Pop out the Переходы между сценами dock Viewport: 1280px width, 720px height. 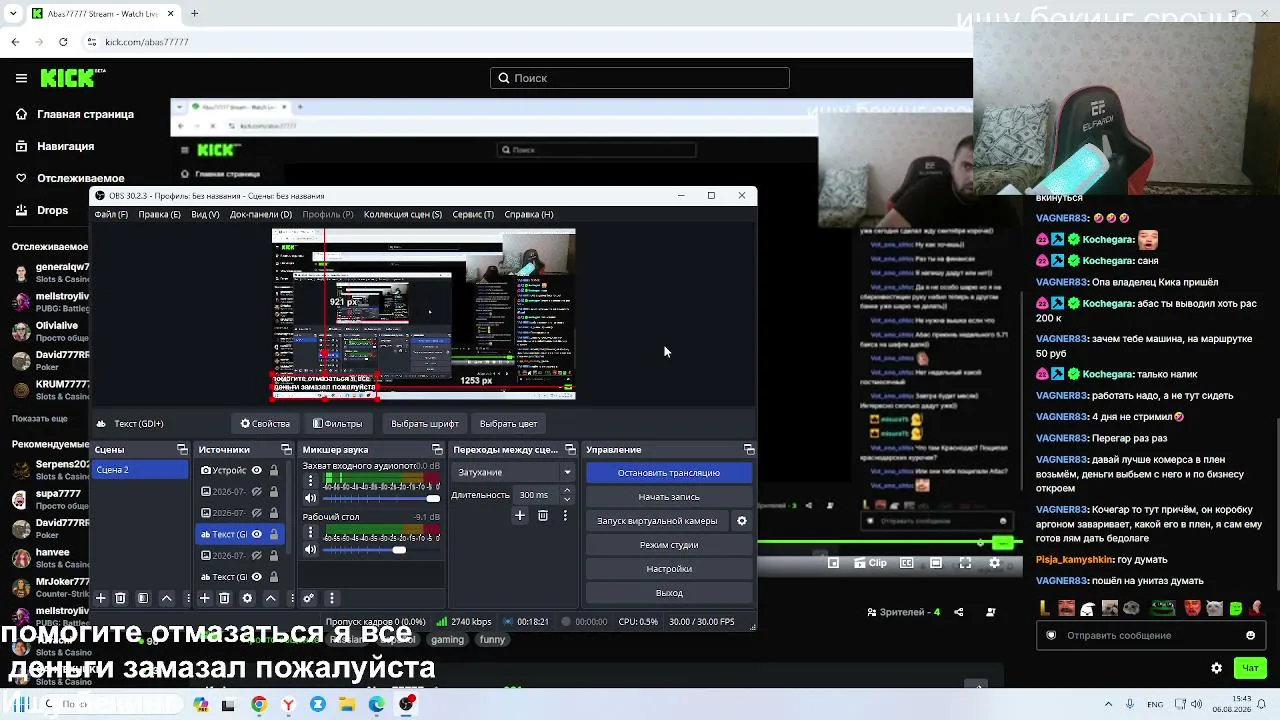[x=570, y=450]
